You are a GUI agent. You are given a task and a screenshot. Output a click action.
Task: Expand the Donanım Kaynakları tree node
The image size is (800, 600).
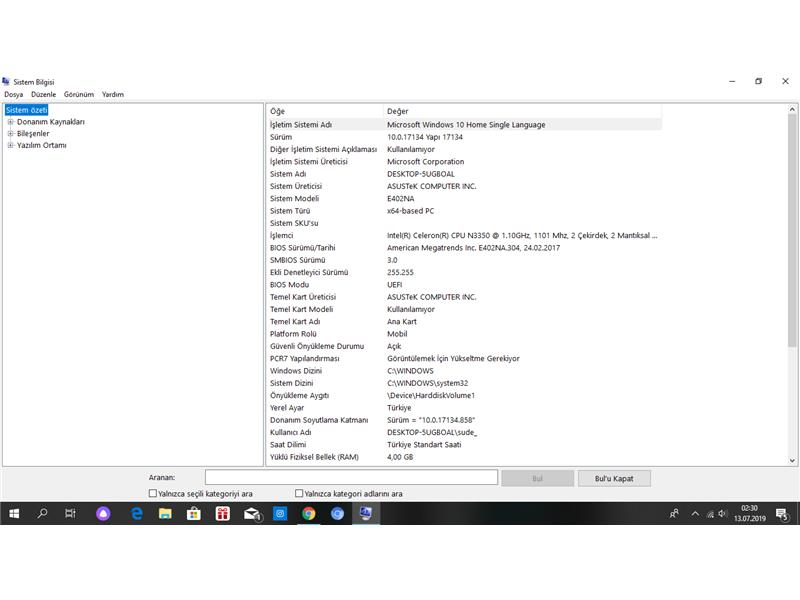pyautogui.click(x=10, y=122)
